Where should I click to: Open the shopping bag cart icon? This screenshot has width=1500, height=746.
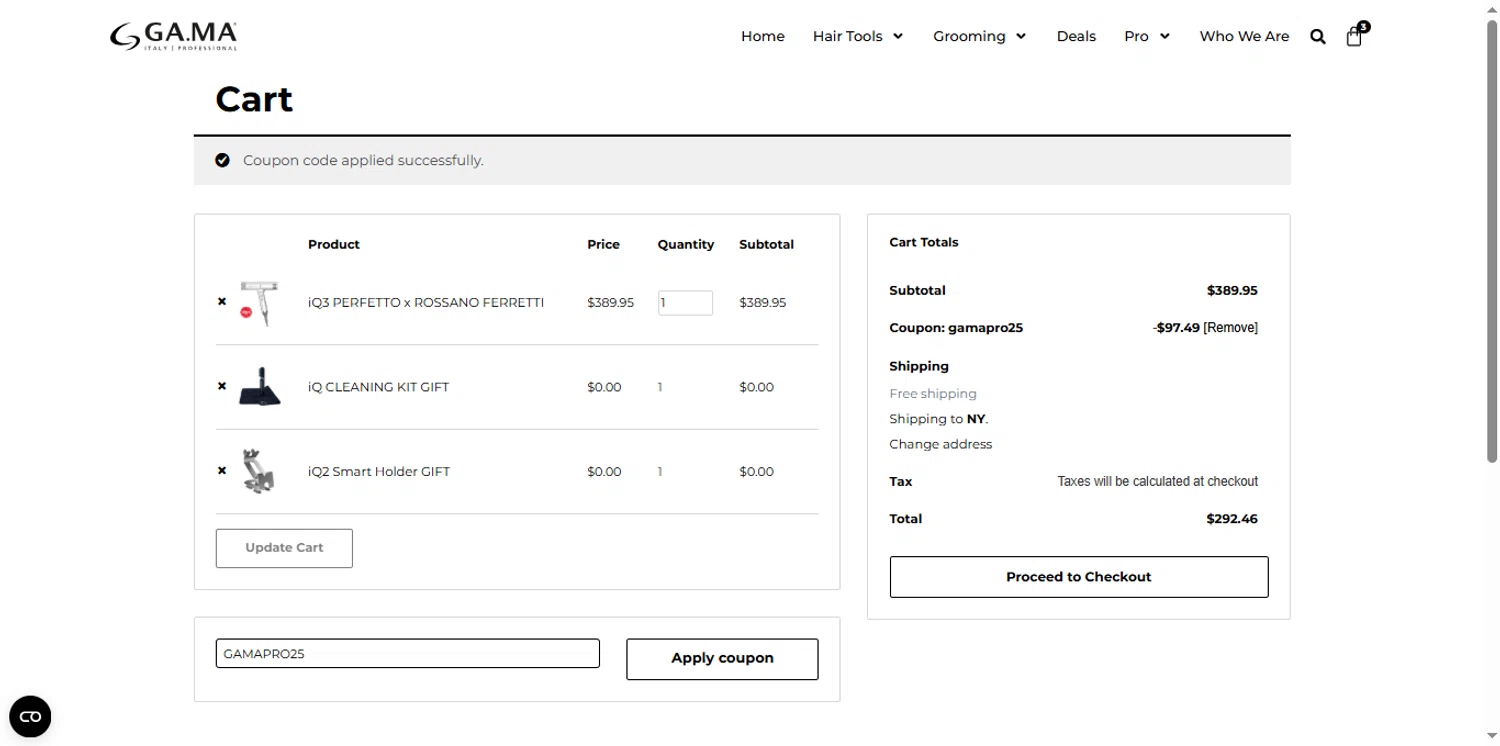(x=1355, y=36)
